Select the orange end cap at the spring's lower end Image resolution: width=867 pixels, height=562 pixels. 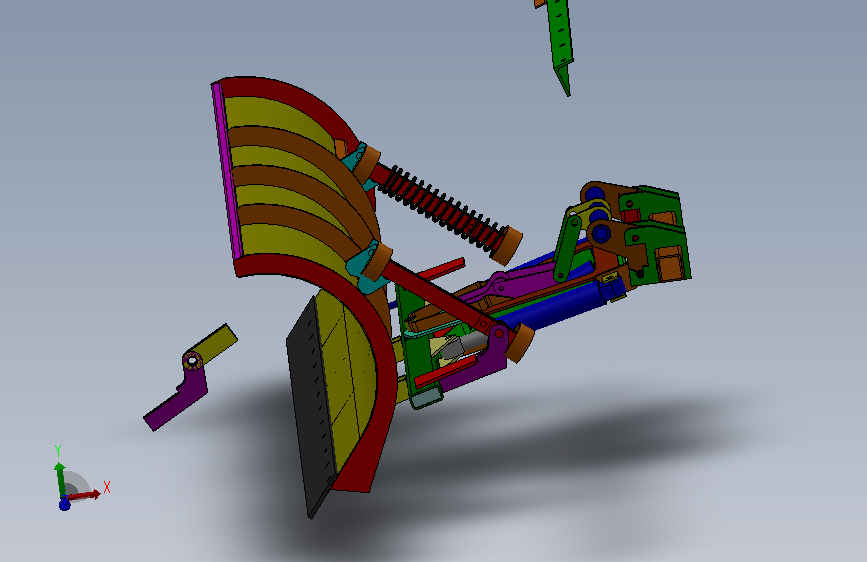506,245
